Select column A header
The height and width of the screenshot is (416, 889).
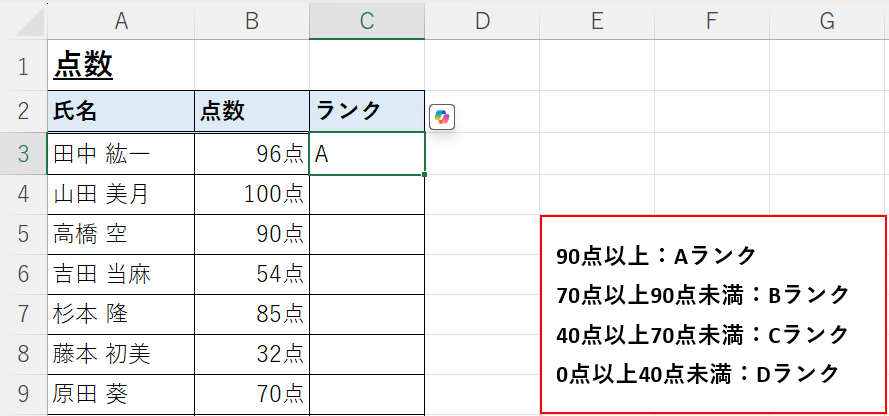point(121,22)
